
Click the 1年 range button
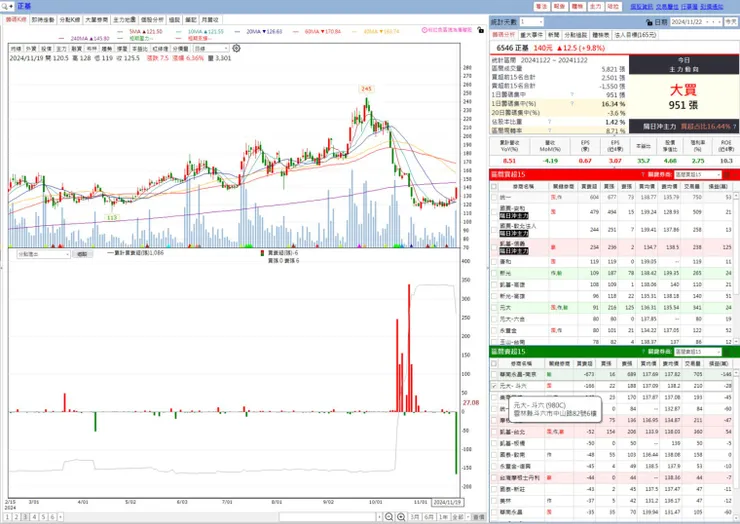pyautogui.click(x=443, y=517)
